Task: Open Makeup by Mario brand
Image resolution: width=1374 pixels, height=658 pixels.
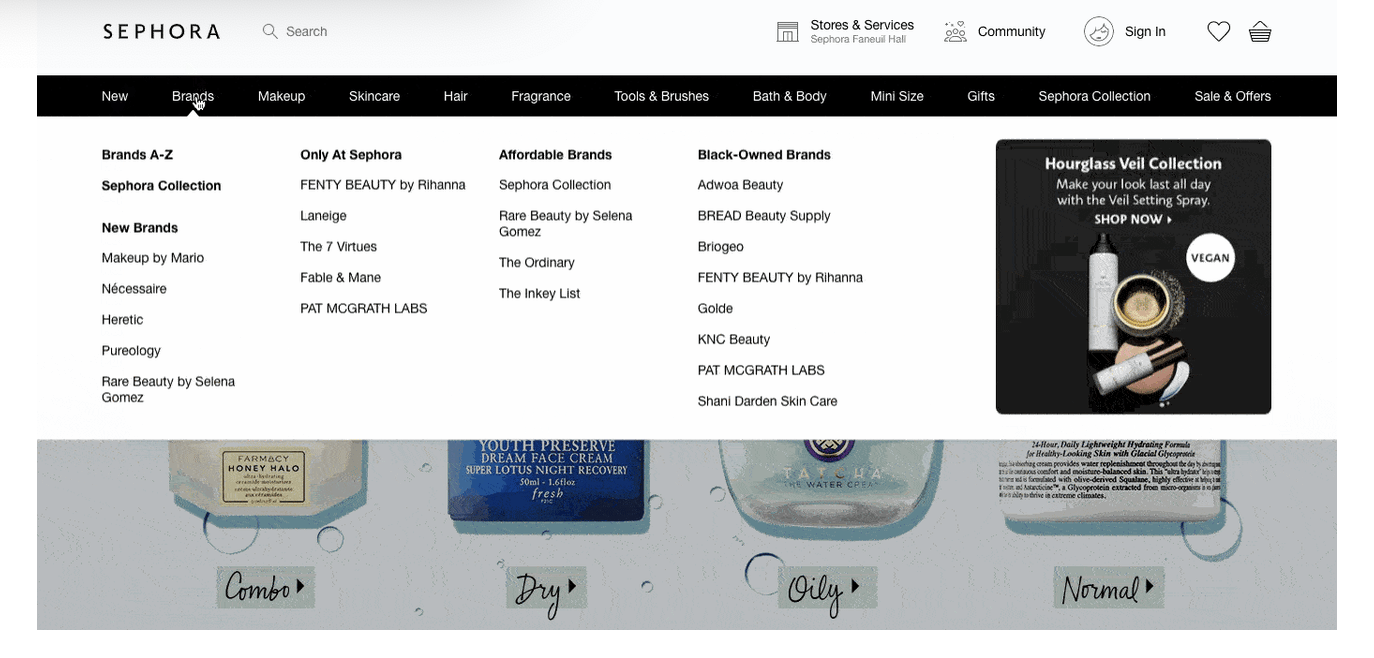Action: point(153,258)
